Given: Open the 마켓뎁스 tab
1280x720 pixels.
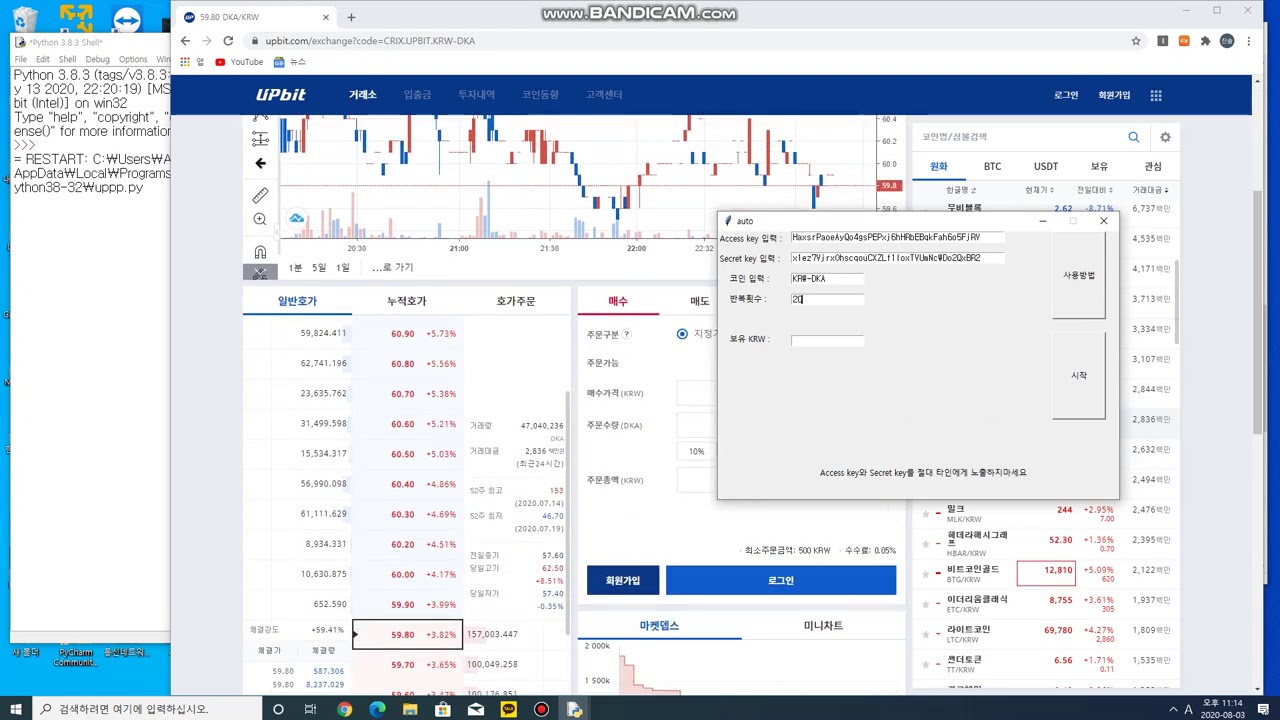Looking at the screenshot, I should click(x=659, y=626).
